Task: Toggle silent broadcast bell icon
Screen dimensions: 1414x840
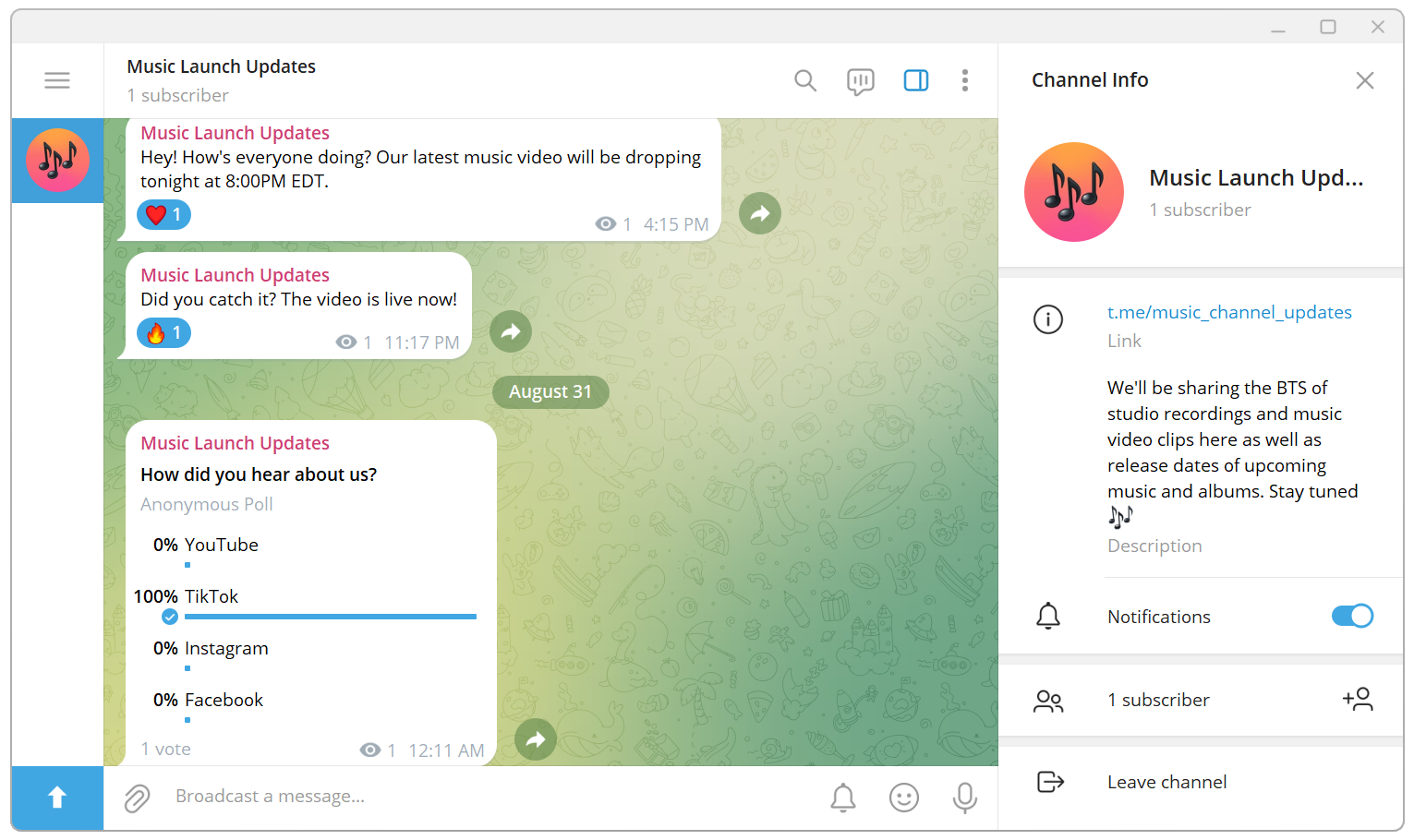Action: (843, 798)
